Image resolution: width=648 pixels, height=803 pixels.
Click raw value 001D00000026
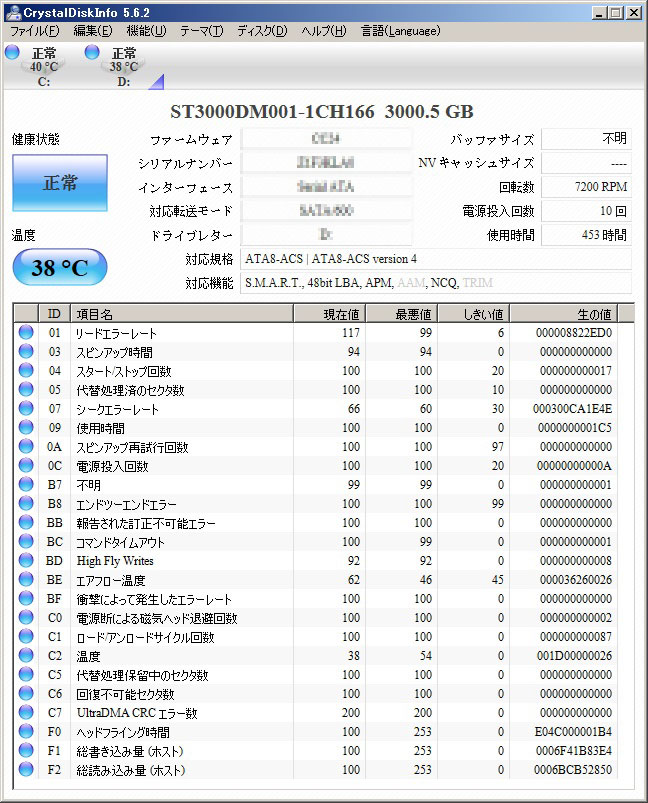click(x=574, y=656)
